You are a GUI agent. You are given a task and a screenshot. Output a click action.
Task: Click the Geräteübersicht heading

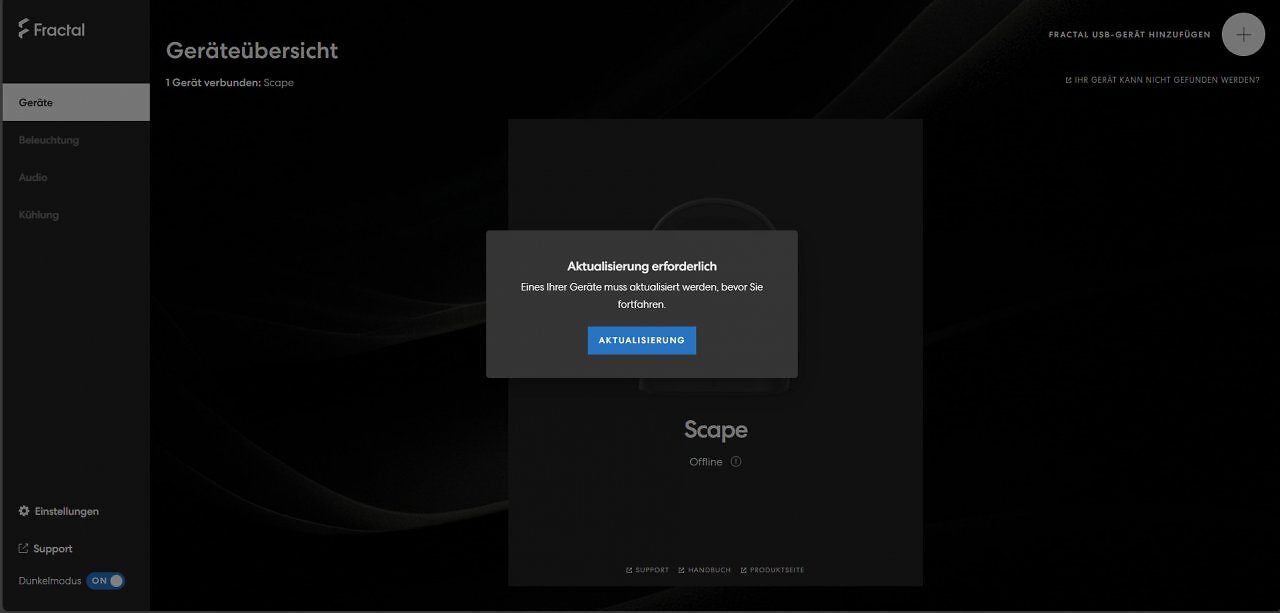point(252,50)
